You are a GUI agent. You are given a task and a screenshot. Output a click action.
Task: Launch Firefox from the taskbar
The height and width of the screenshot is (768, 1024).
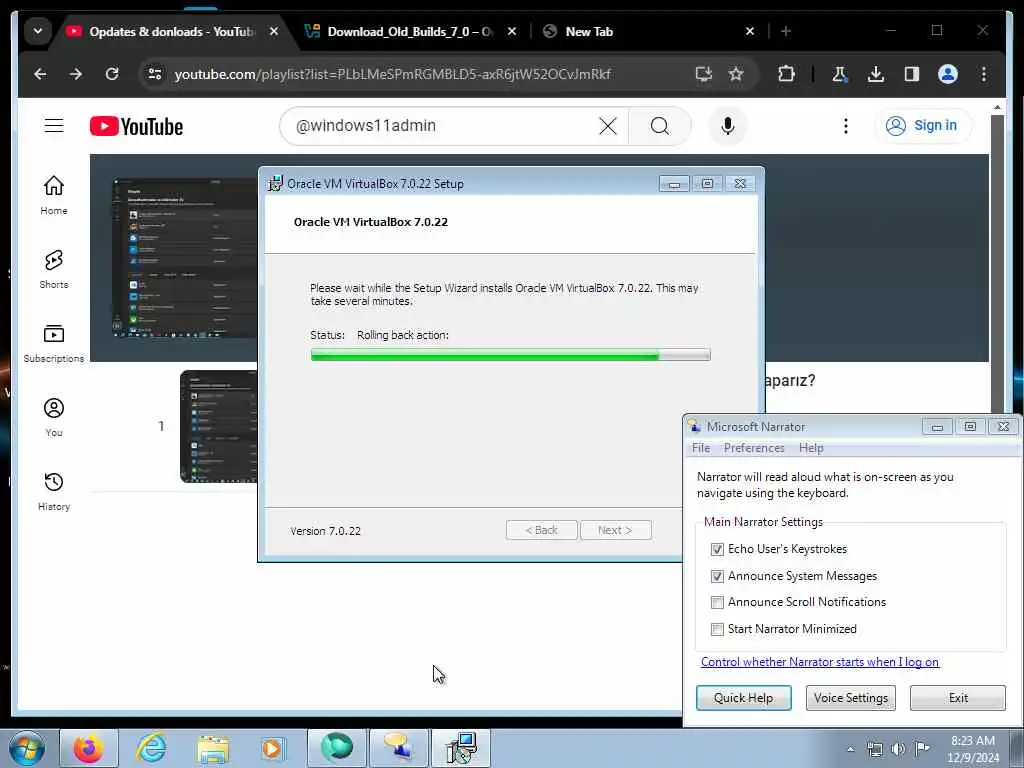[89, 748]
